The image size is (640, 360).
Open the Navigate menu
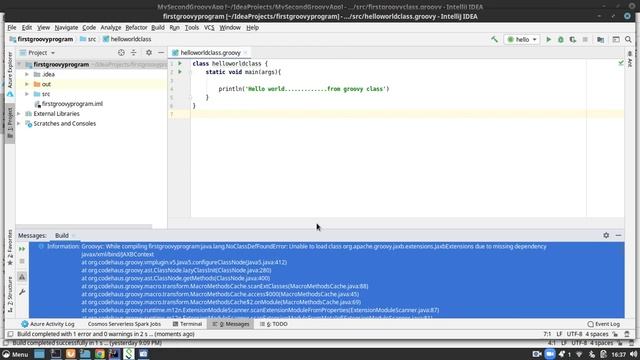[66, 27]
